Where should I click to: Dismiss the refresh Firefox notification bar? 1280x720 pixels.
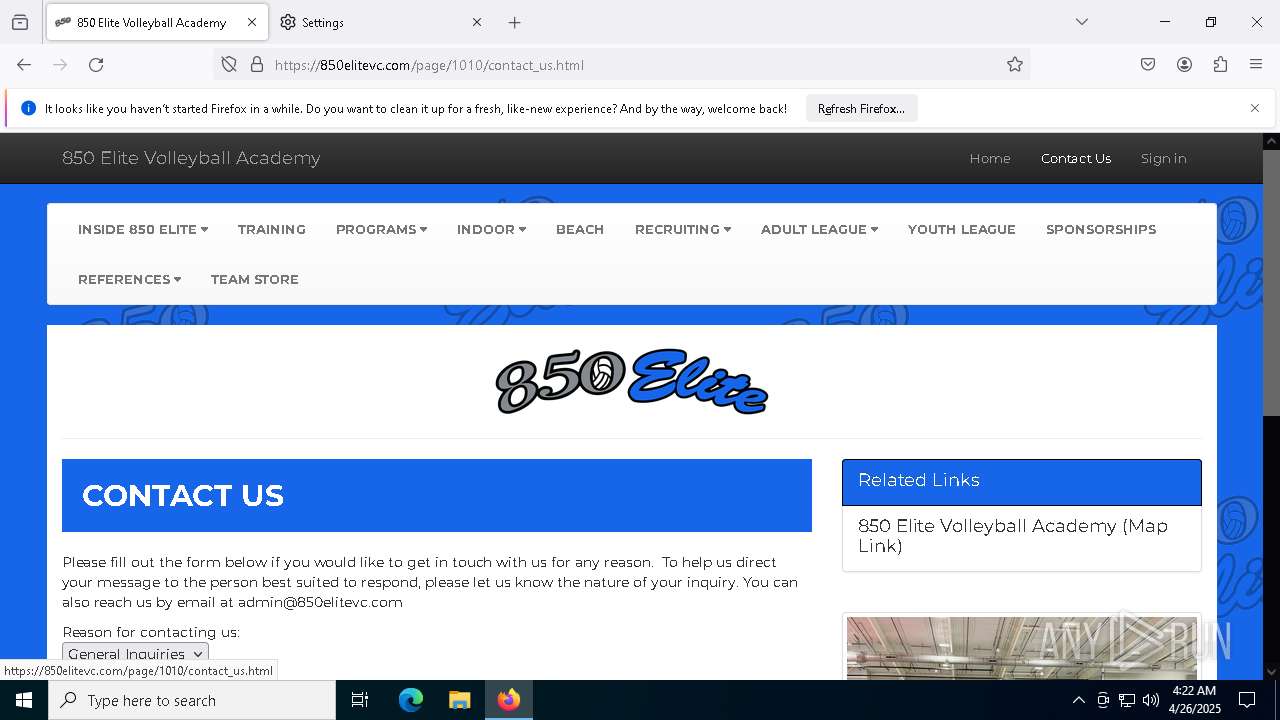tap(1255, 108)
